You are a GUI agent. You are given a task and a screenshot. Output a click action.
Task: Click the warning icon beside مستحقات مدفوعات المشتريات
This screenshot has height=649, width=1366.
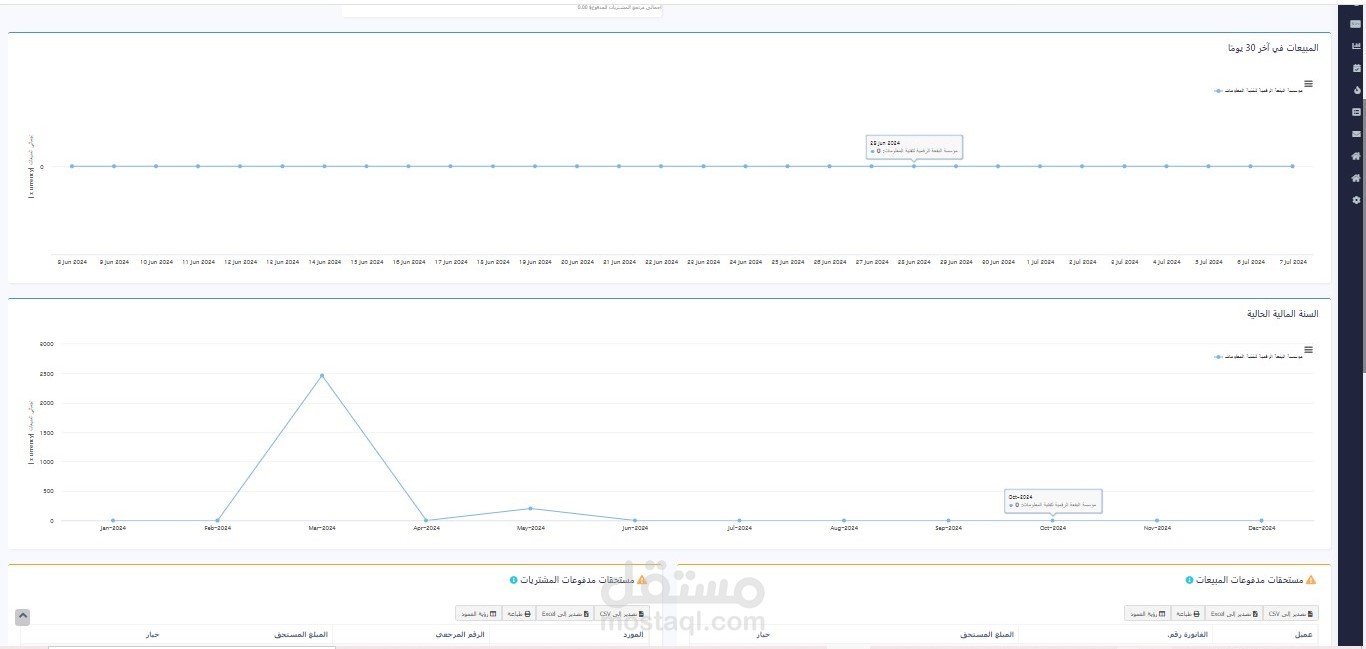(642, 580)
